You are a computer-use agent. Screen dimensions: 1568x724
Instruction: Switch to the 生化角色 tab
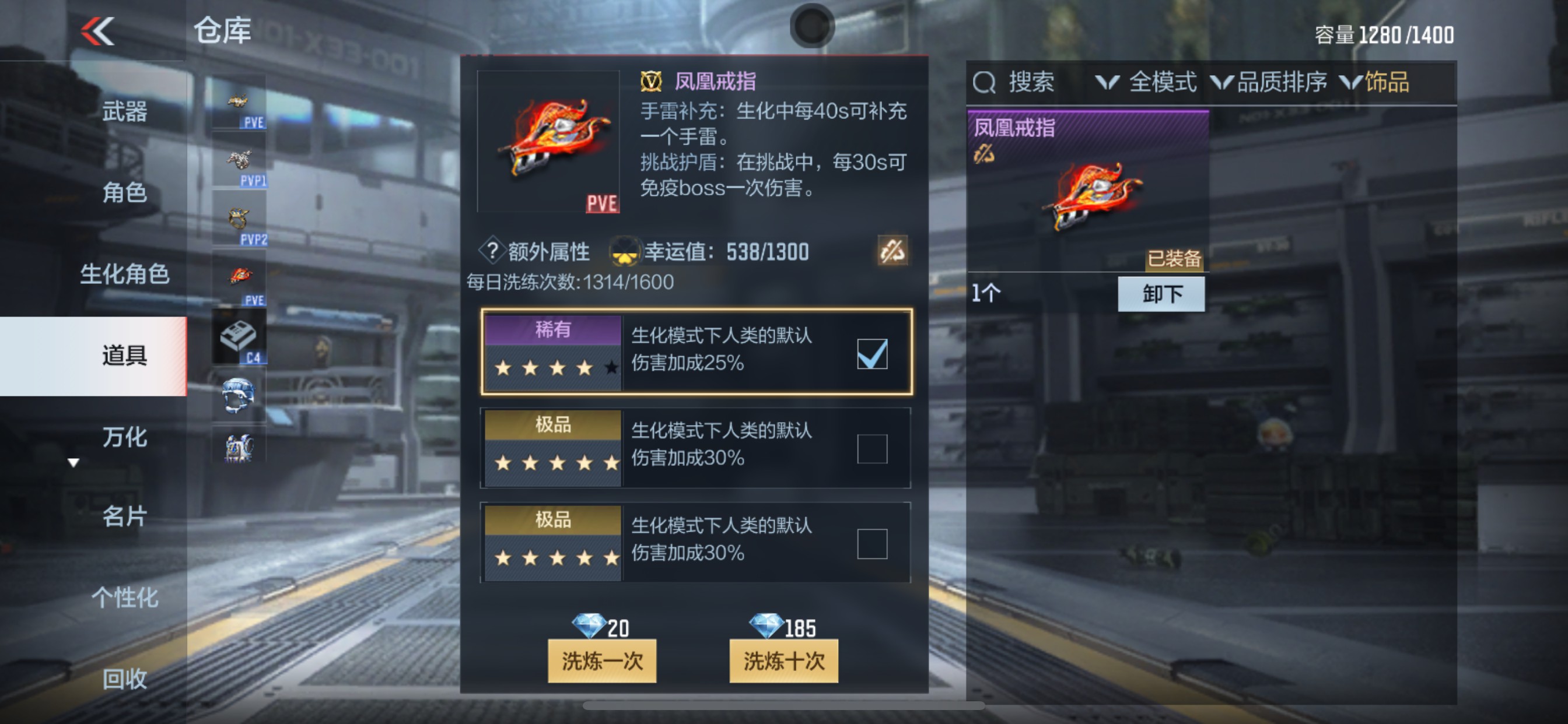(x=124, y=274)
